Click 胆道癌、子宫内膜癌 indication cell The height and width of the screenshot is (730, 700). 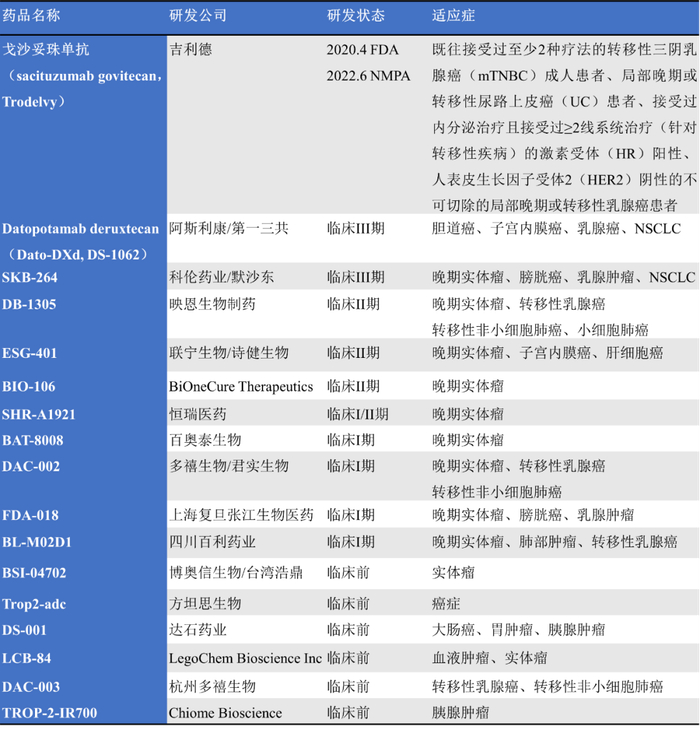click(x=556, y=229)
